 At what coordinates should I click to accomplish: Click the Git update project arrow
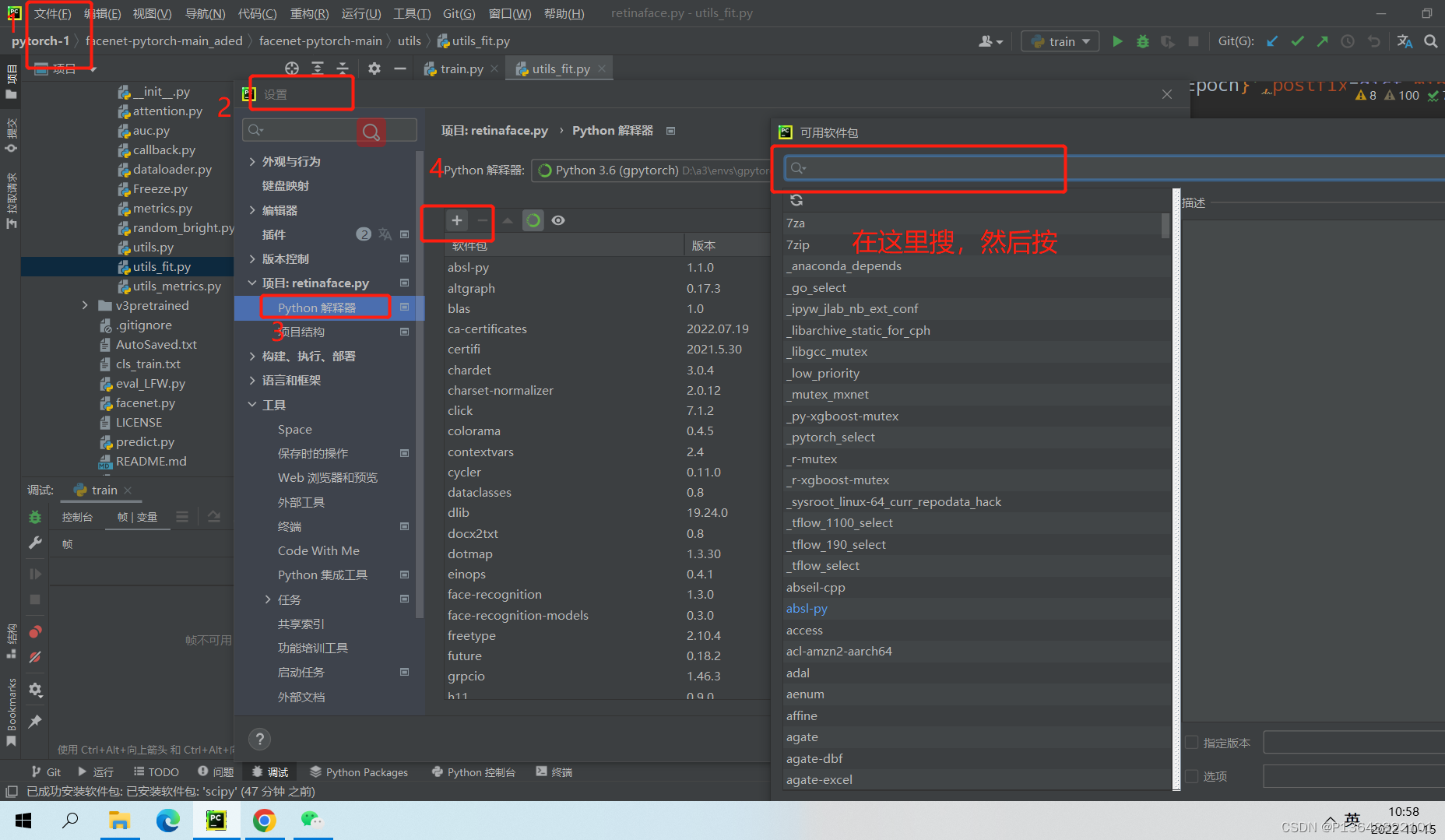(1272, 41)
